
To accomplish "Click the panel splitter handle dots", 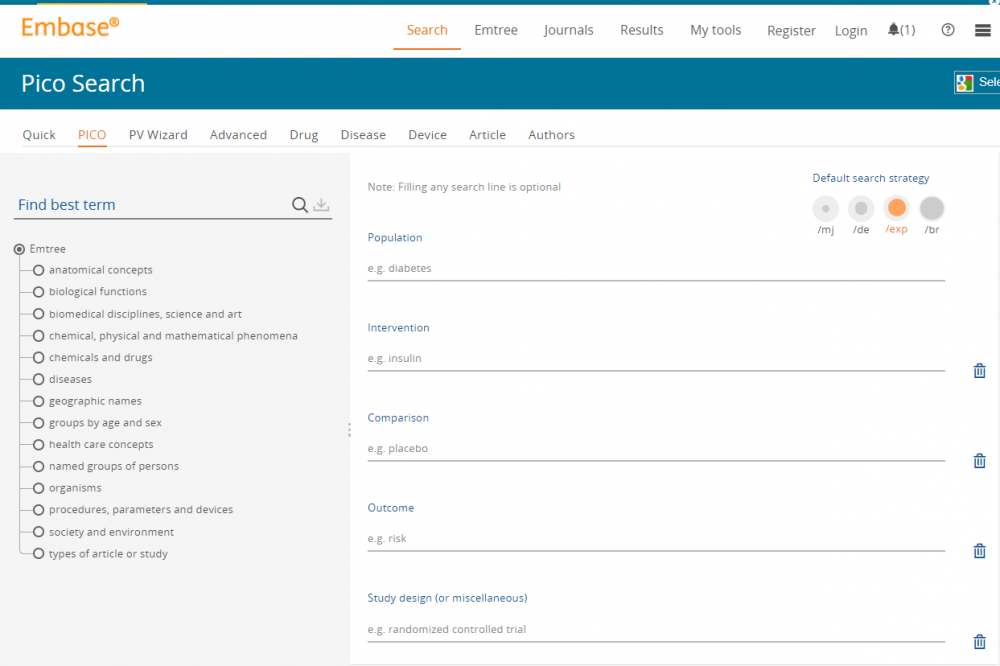I will [x=349, y=430].
